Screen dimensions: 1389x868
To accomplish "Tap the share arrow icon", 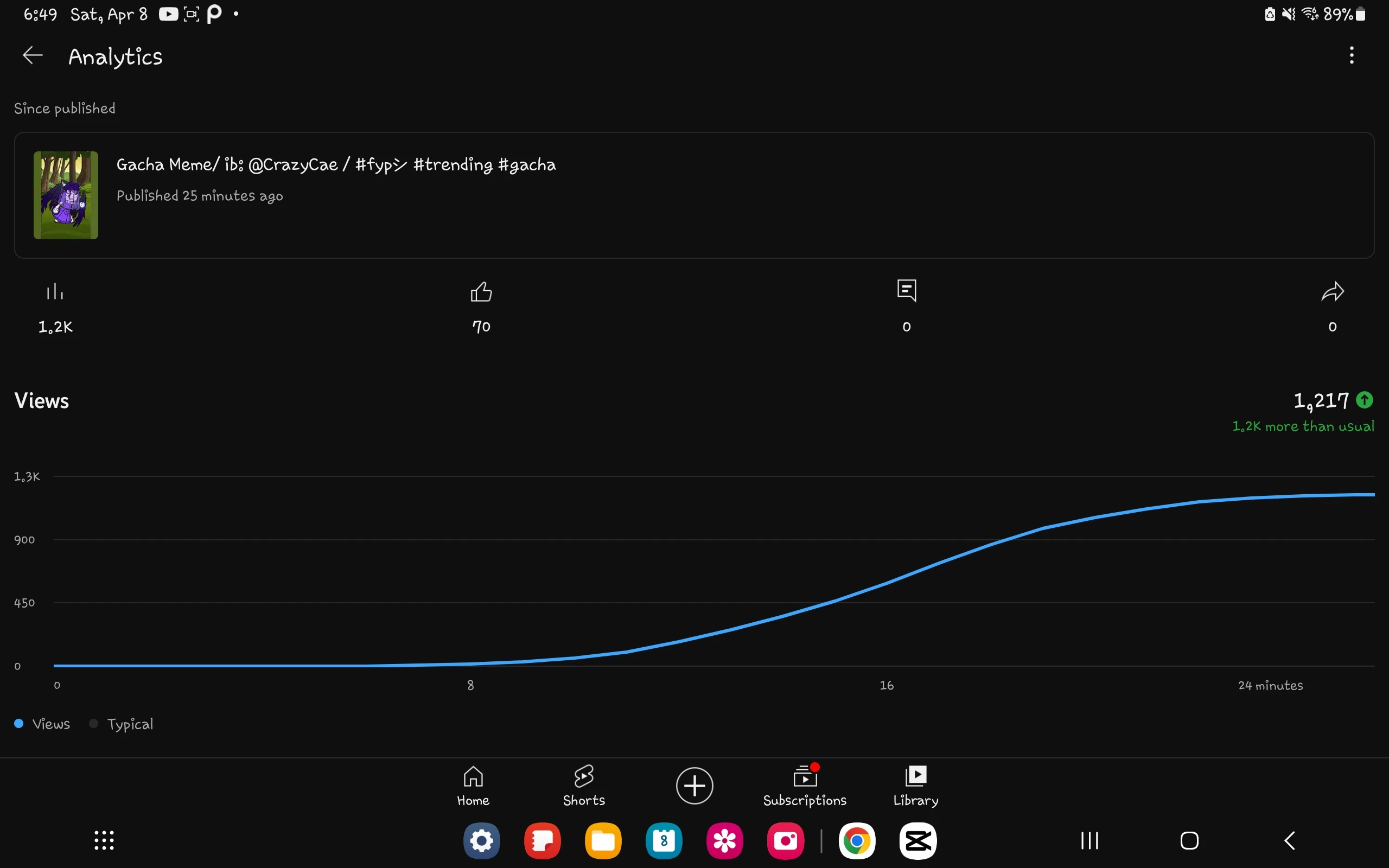I will pos(1332,292).
